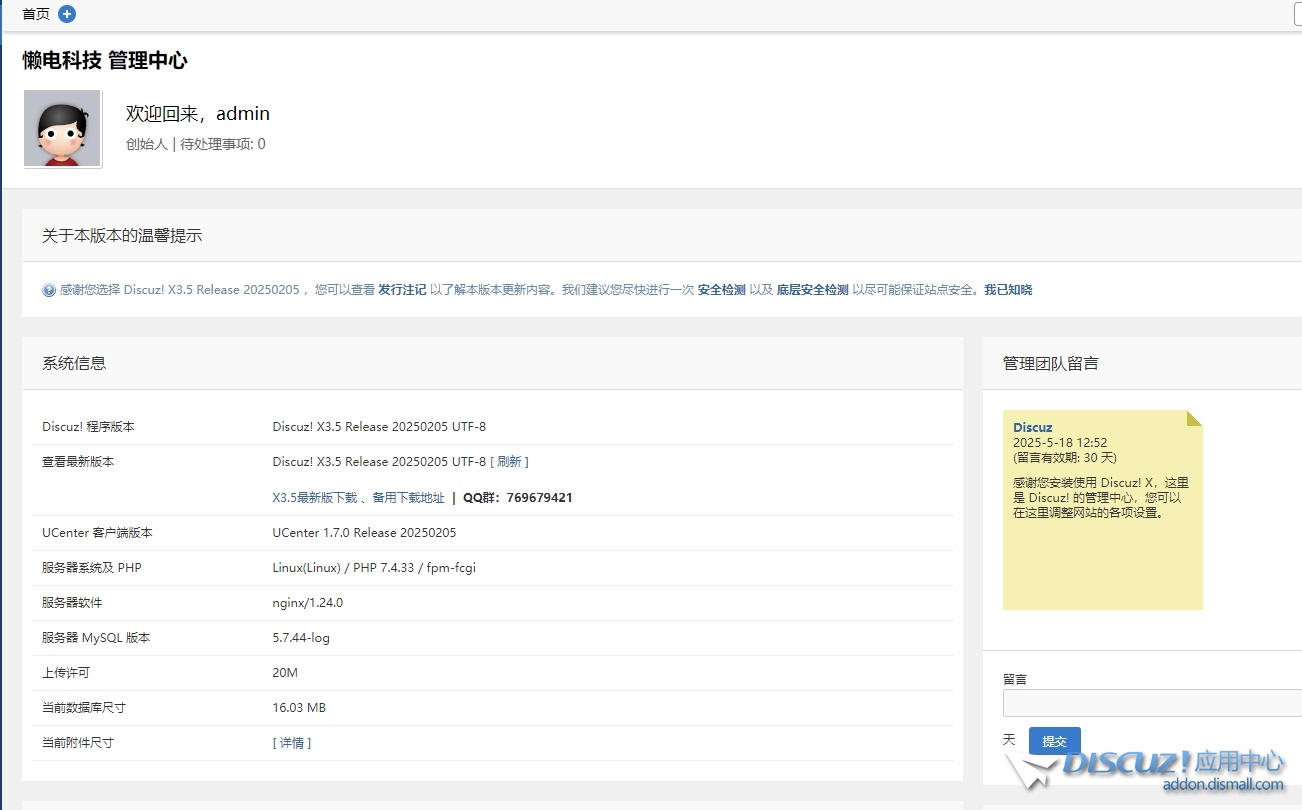This screenshot has width=1302, height=810.
Task: Select the 20M upload limit value
Action: pyautogui.click(x=285, y=673)
